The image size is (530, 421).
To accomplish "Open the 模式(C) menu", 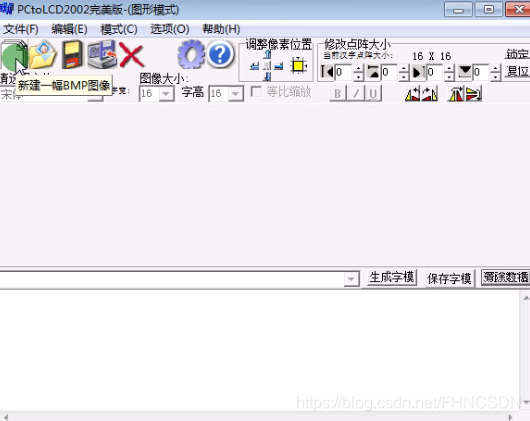I will tap(119, 29).
